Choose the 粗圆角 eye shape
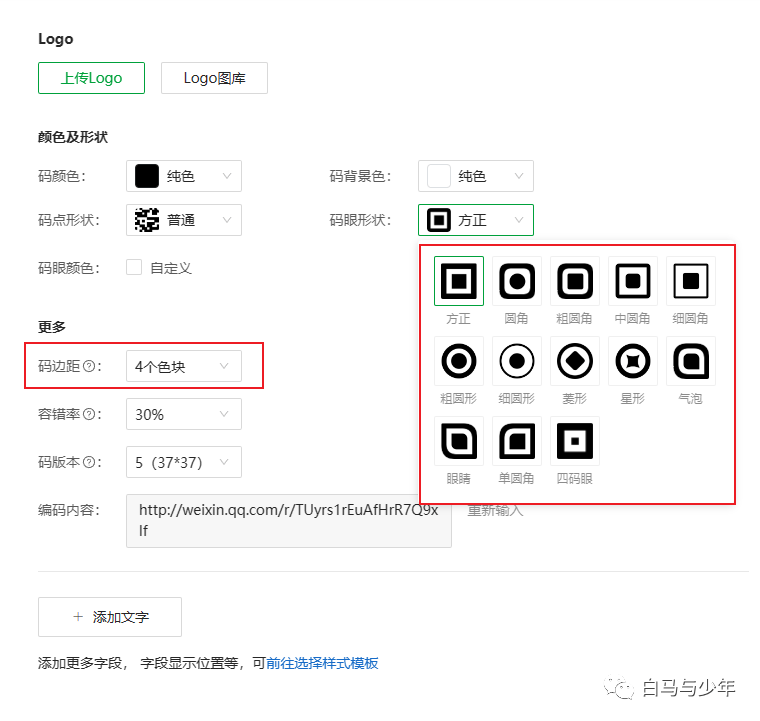 pos(575,281)
